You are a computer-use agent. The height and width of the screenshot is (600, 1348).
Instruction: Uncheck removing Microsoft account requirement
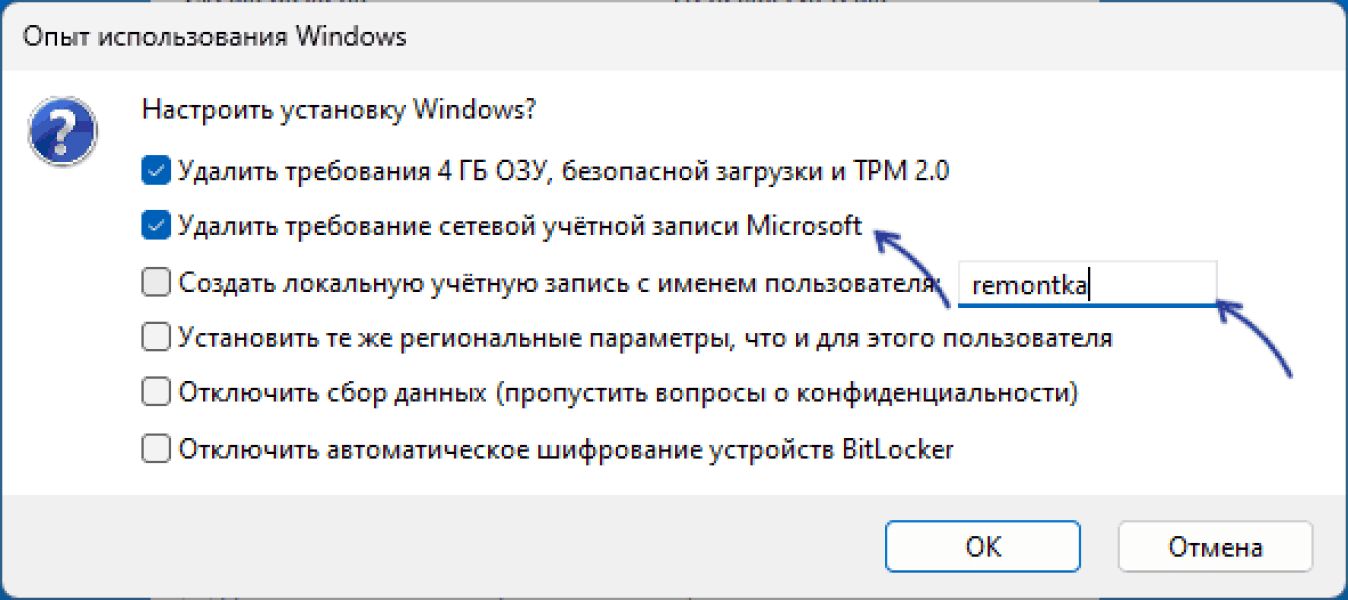click(x=155, y=226)
